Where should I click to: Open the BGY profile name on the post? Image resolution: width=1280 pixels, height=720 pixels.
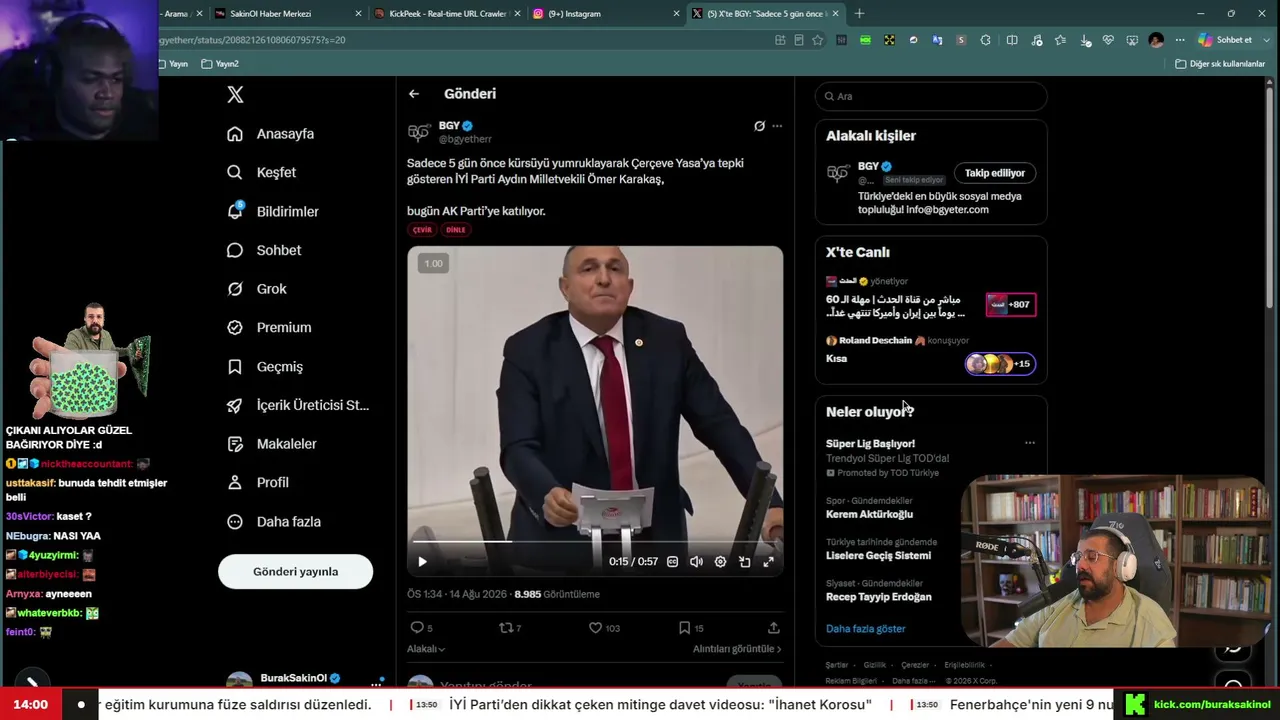(449, 126)
